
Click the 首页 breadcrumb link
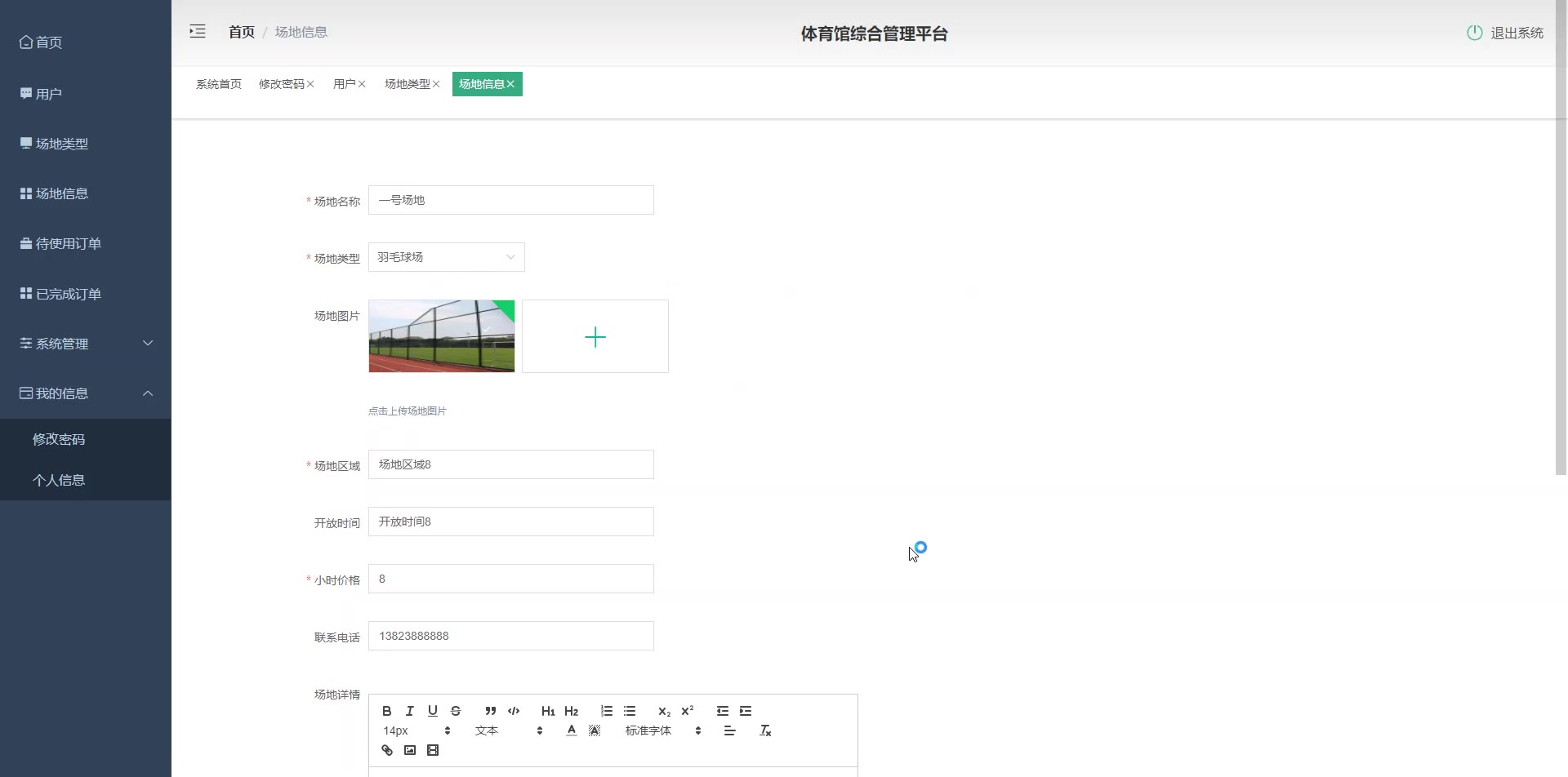pyautogui.click(x=242, y=32)
